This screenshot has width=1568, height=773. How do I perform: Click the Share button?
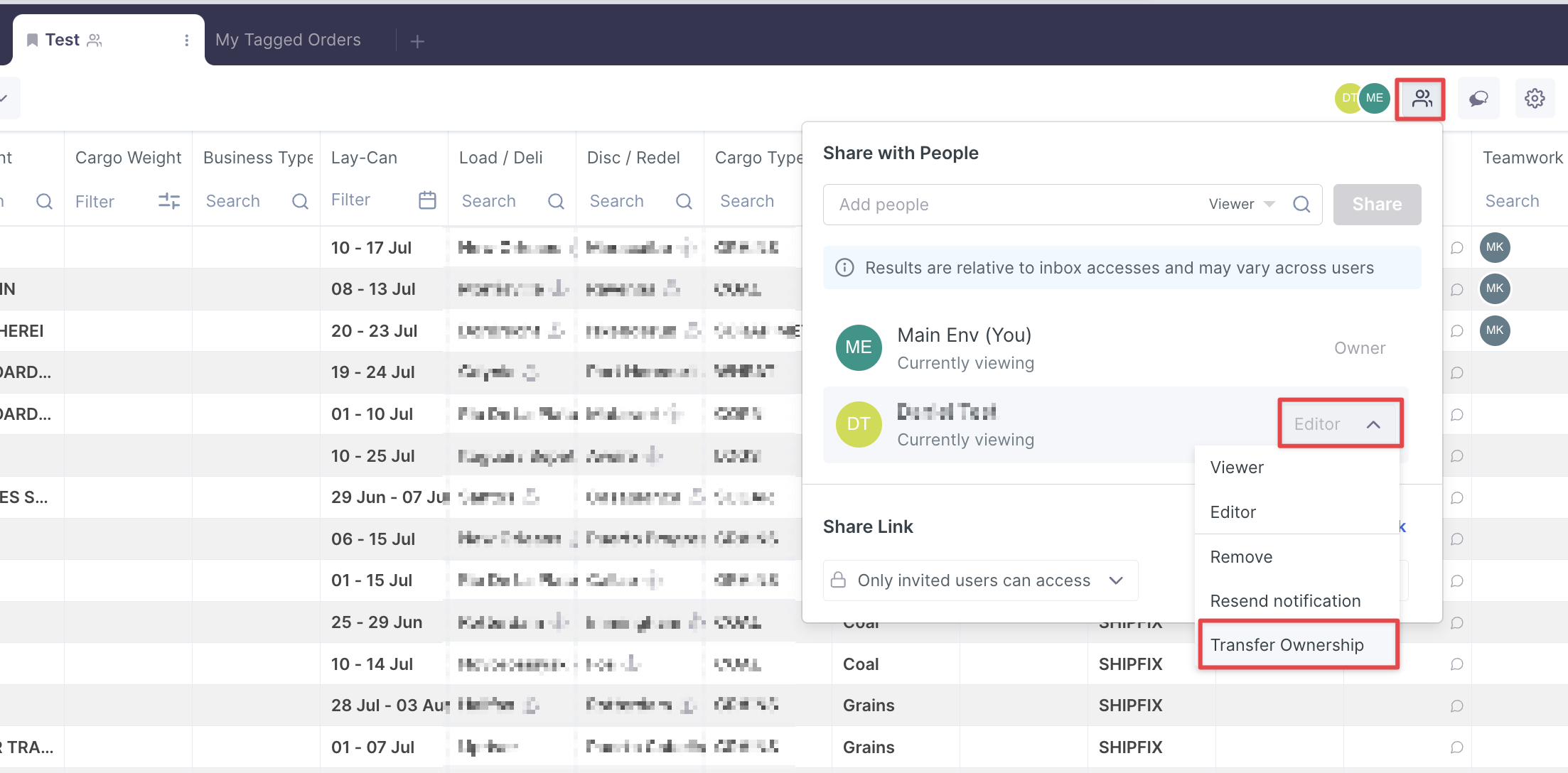point(1377,205)
